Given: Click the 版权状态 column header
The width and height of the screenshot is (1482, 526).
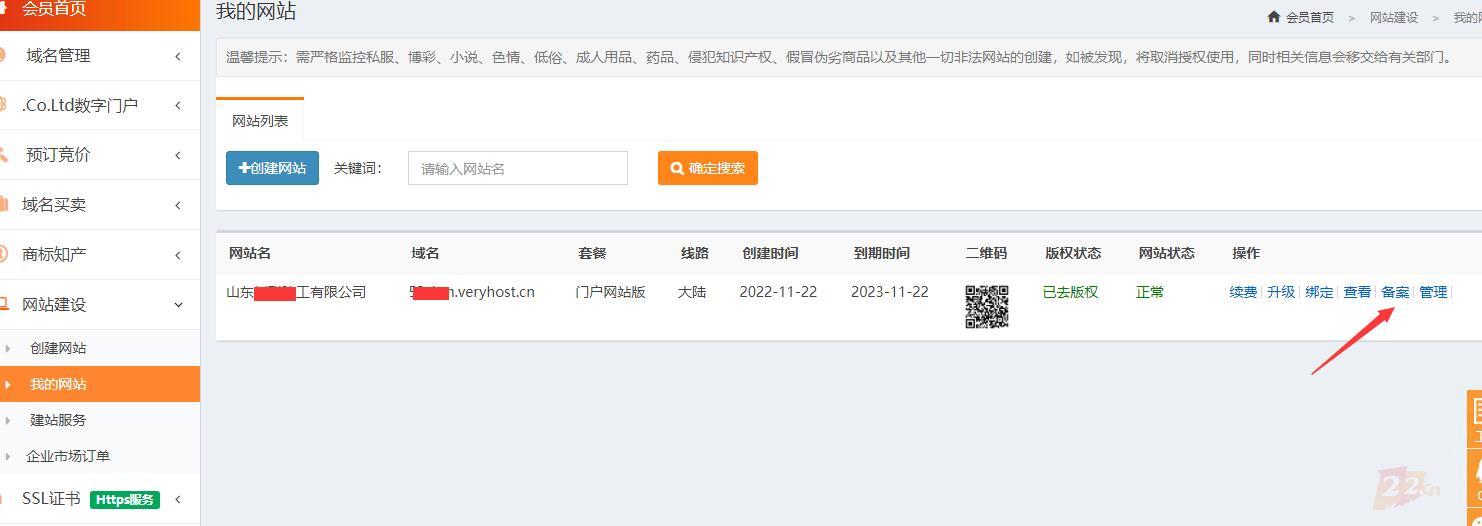Looking at the screenshot, I should tap(1073, 253).
